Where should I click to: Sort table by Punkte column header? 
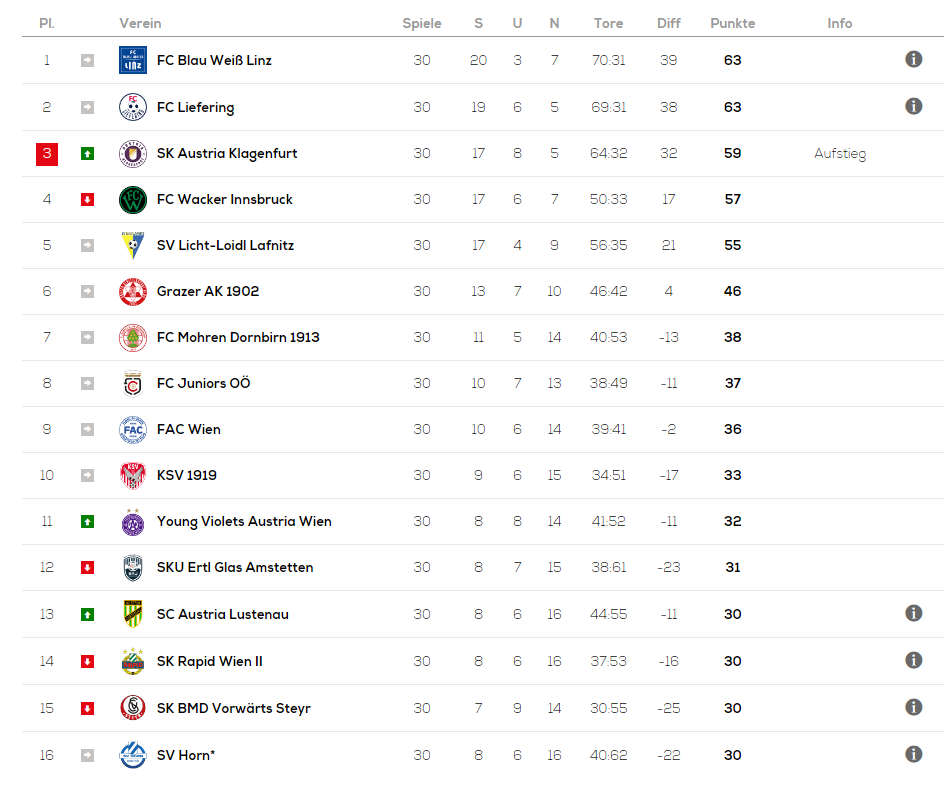pos(732,23)
